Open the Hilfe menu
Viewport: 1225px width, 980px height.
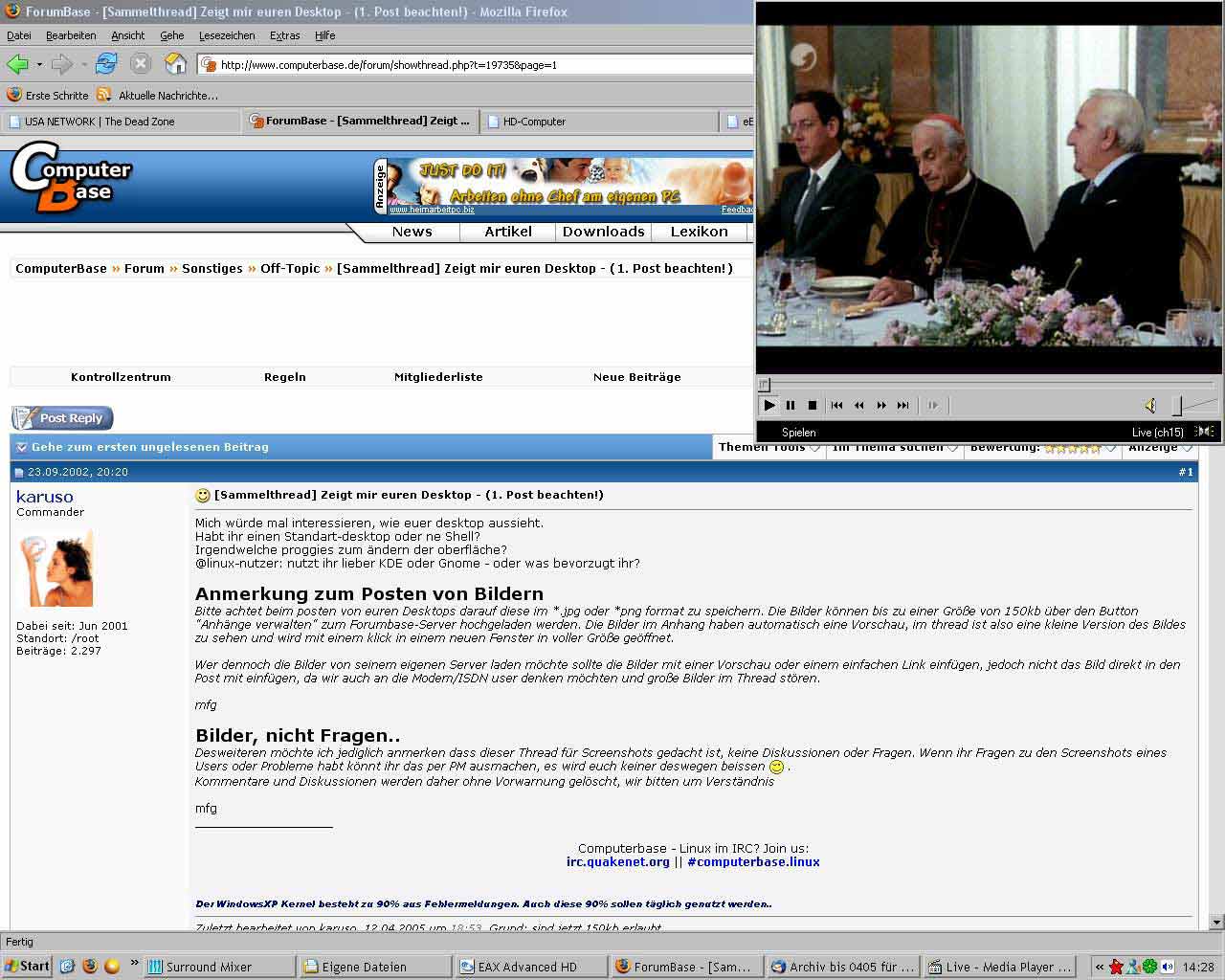(325, 35)
